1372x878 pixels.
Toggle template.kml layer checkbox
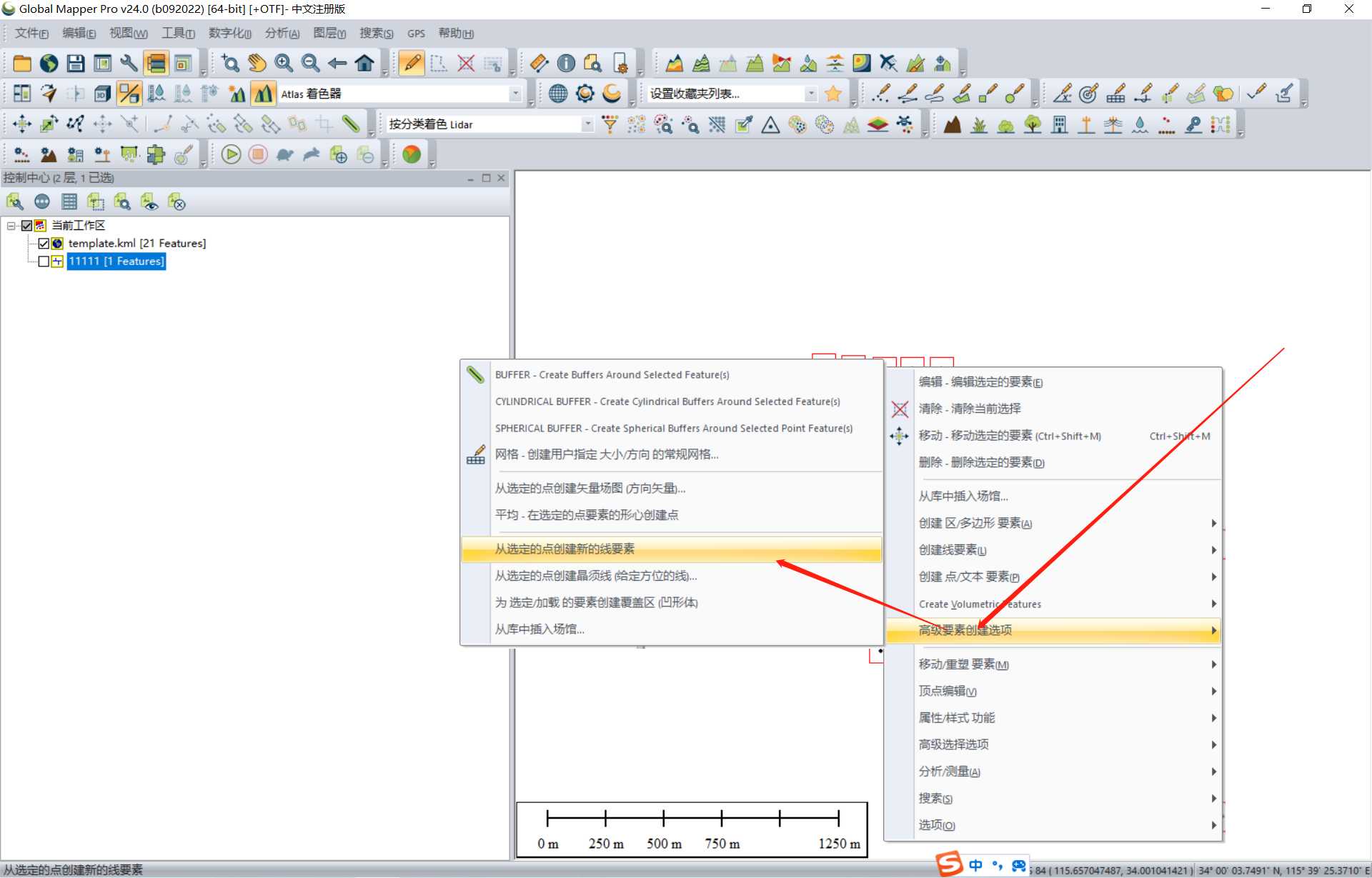click(44, 244)
